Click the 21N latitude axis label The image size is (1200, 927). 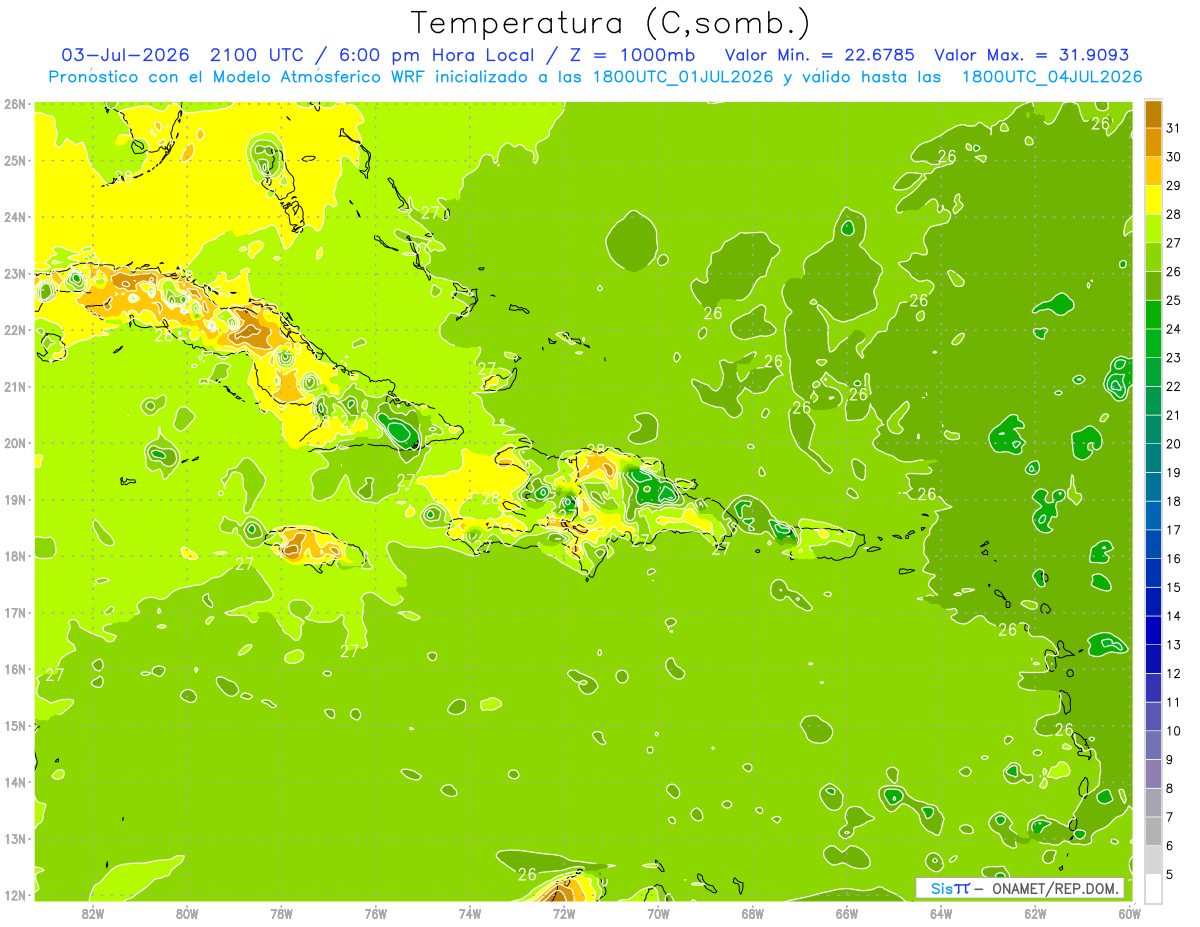pos(14,387)
